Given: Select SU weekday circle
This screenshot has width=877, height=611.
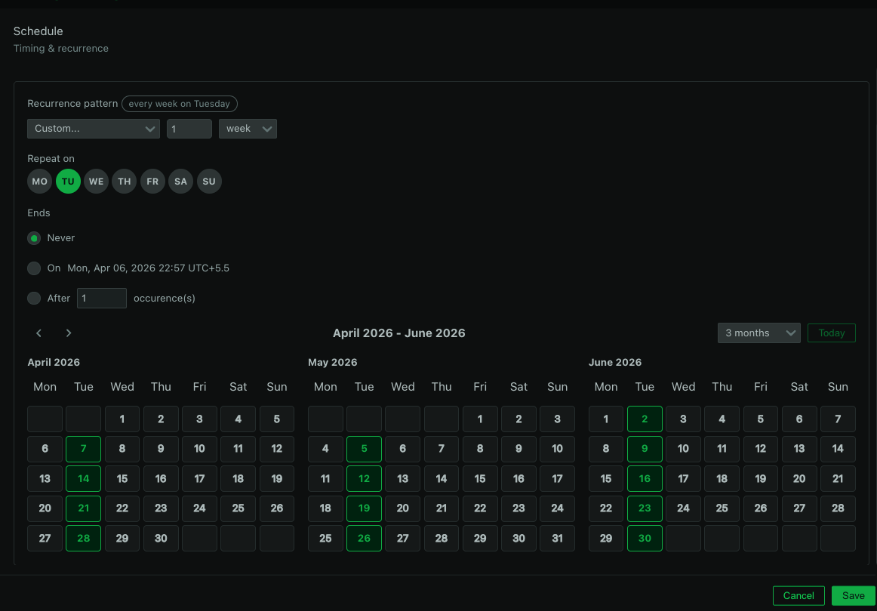Looking at the screenshot, I should [x=209, y=181].
